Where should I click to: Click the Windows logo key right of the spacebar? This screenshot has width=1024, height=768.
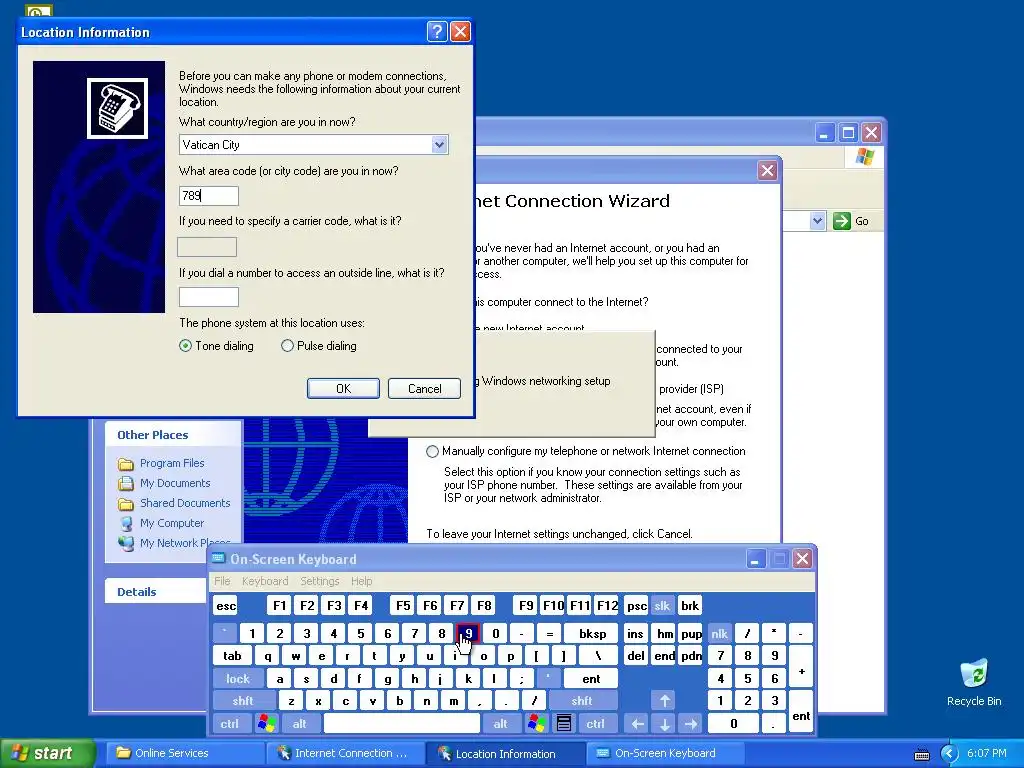click(x=537, y=723)
